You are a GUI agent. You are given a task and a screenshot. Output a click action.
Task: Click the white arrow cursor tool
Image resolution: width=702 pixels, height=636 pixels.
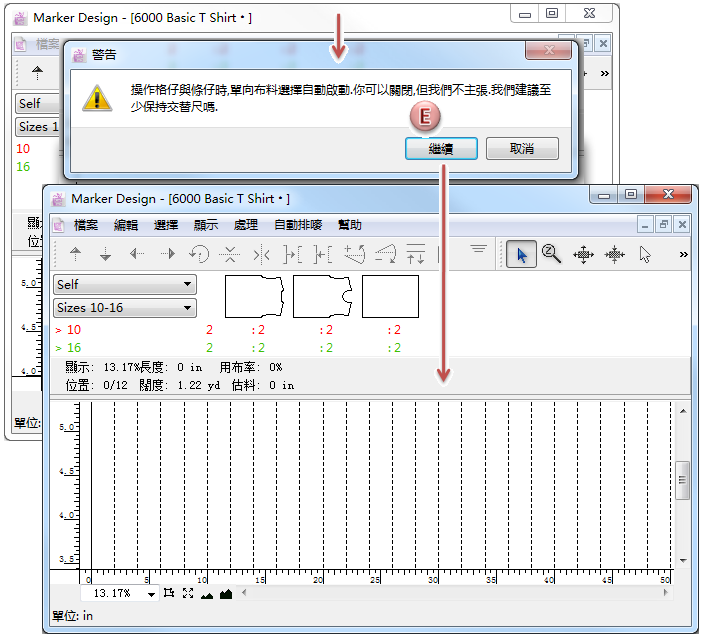coord(645,254)
